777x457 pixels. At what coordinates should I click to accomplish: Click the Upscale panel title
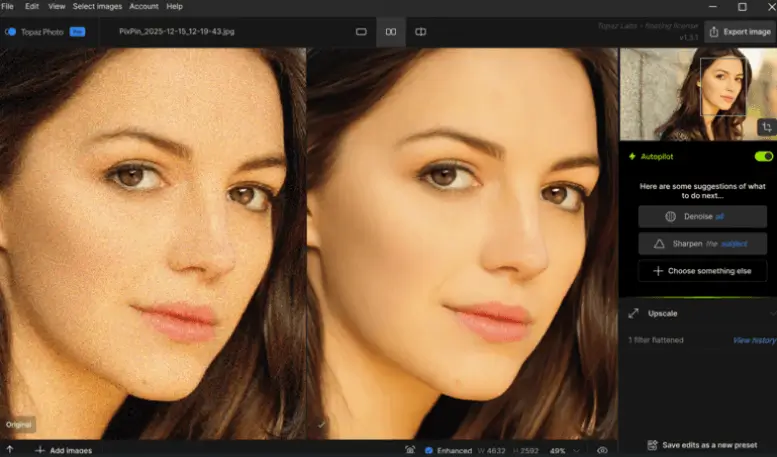pyautogui.click(x=663, y=313)
